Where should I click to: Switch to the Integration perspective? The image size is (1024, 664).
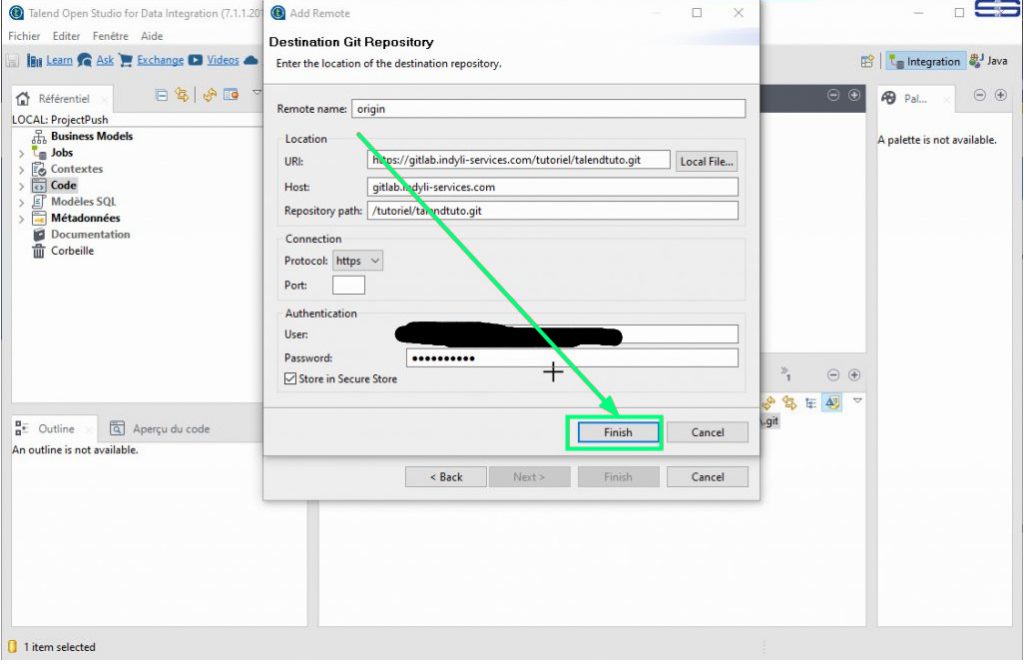point(925,61)
